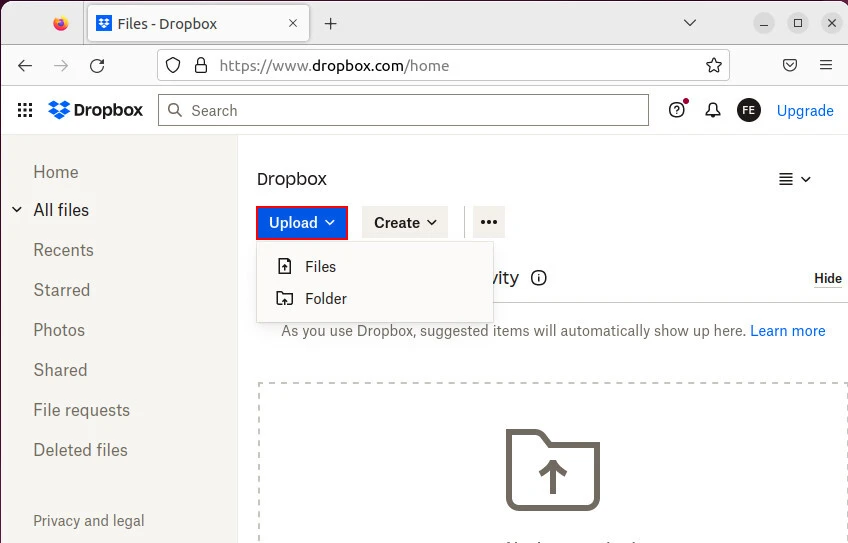
Task: Open the Dropbox app grid launcher icon
Action: click(x=26, y=111)
